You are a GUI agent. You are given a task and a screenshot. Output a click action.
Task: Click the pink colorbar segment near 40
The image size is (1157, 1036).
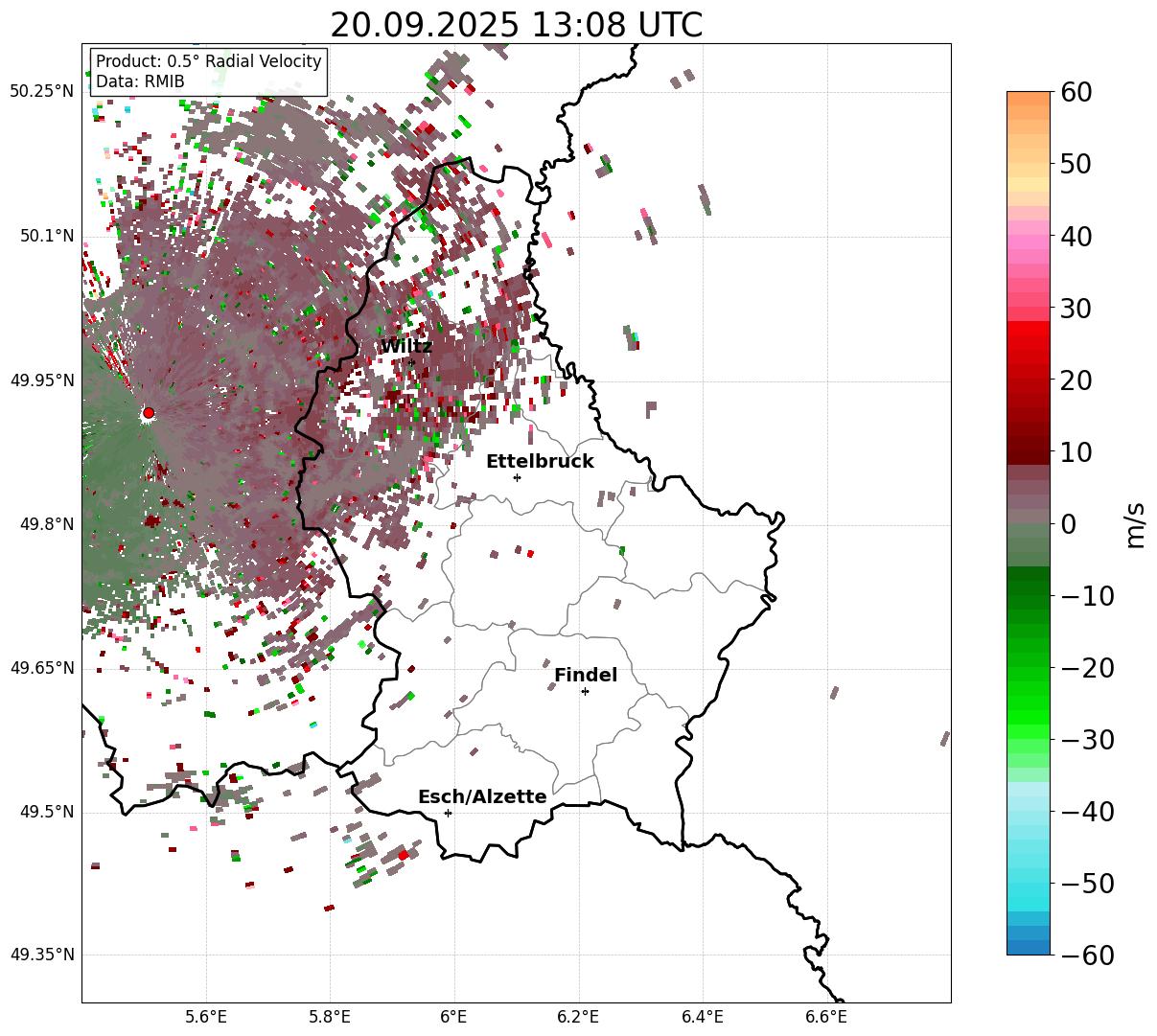(x=1029, y=242)
